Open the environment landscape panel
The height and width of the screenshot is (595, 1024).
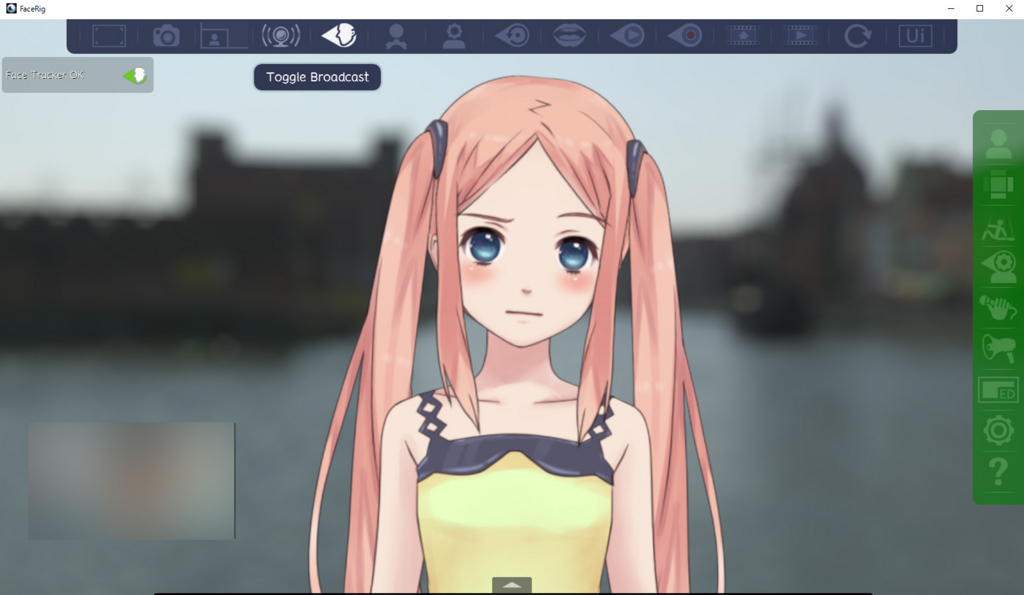[998, 228]
